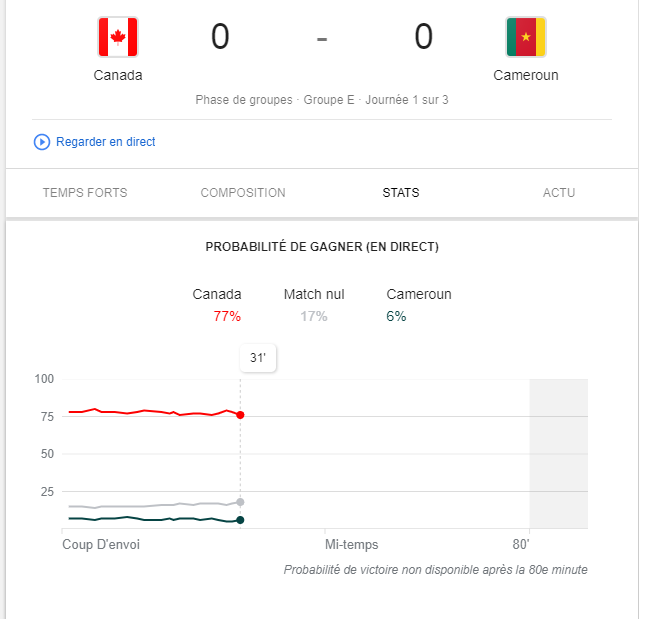Open the Regarder en direct link
This screenshot has width=655, height=619.
105,142
